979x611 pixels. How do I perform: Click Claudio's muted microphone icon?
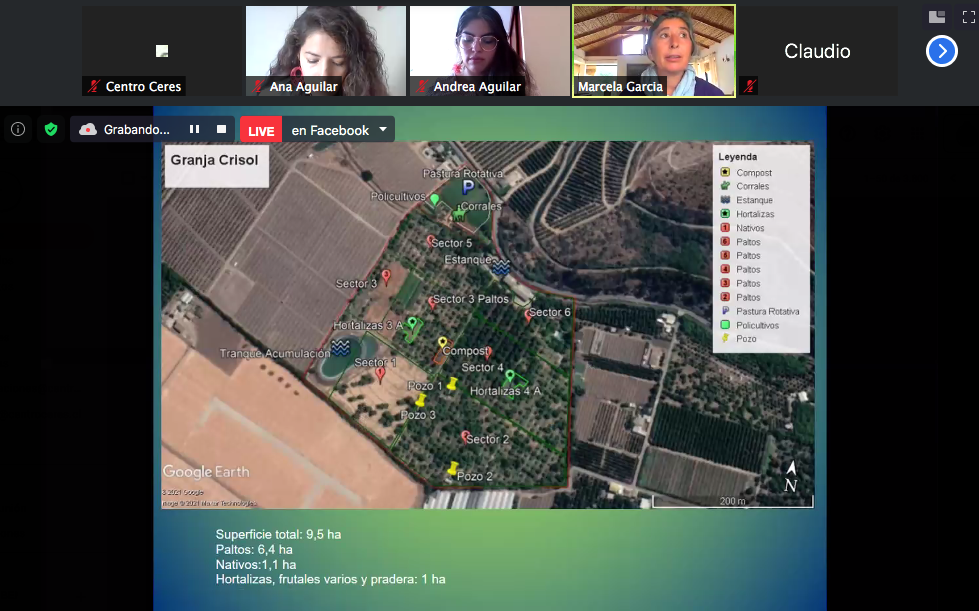[x=749, y=86]
